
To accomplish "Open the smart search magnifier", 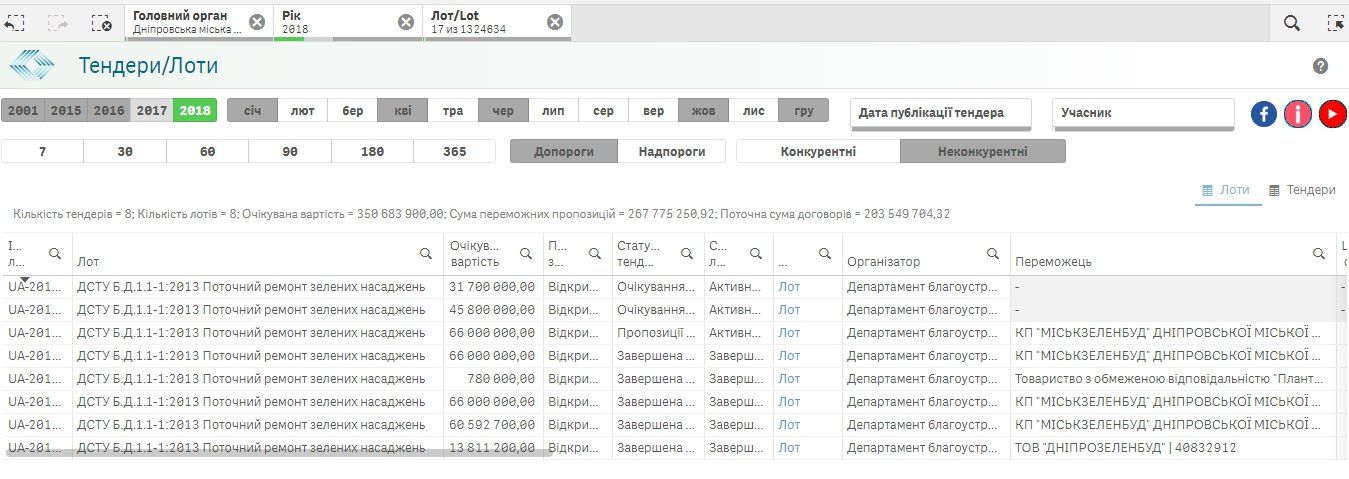I will [1292, 22].
